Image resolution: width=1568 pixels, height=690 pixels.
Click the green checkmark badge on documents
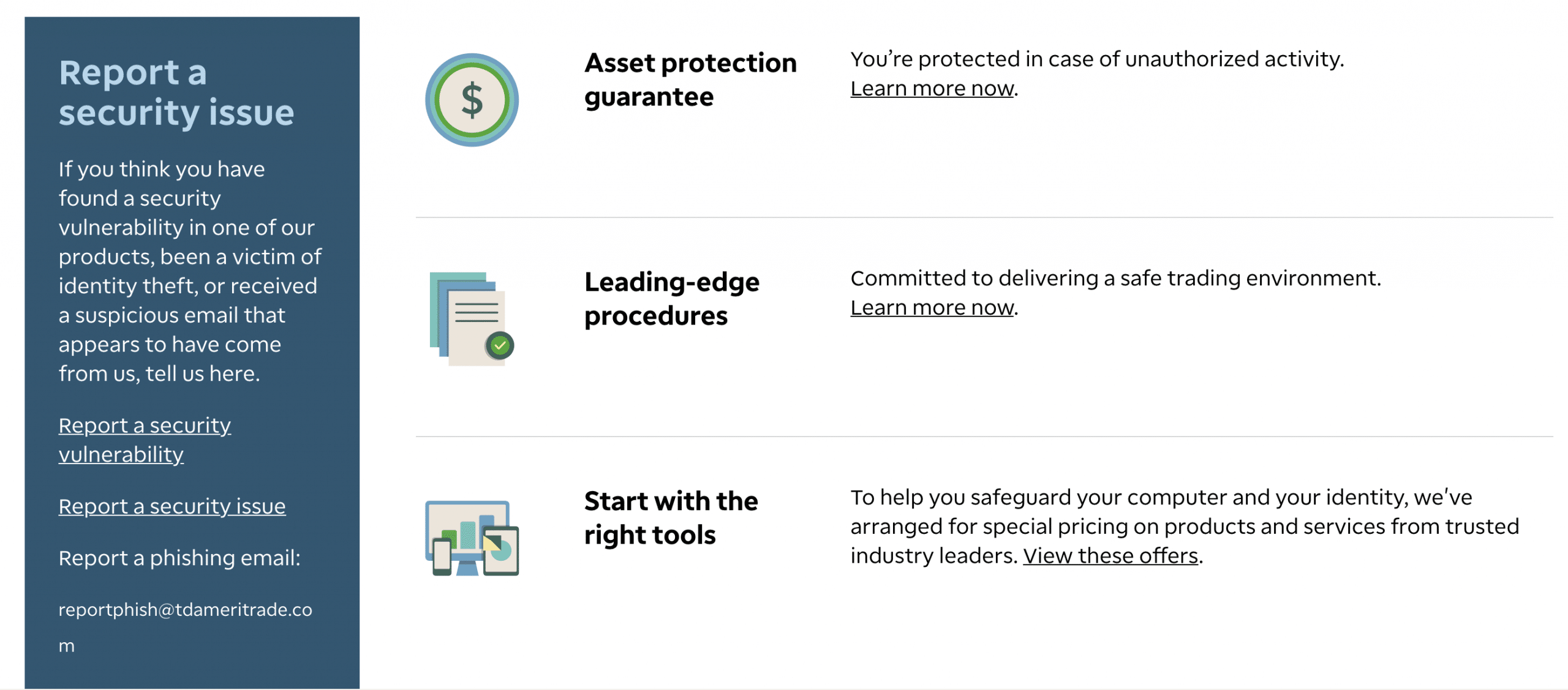pos(500,346)
